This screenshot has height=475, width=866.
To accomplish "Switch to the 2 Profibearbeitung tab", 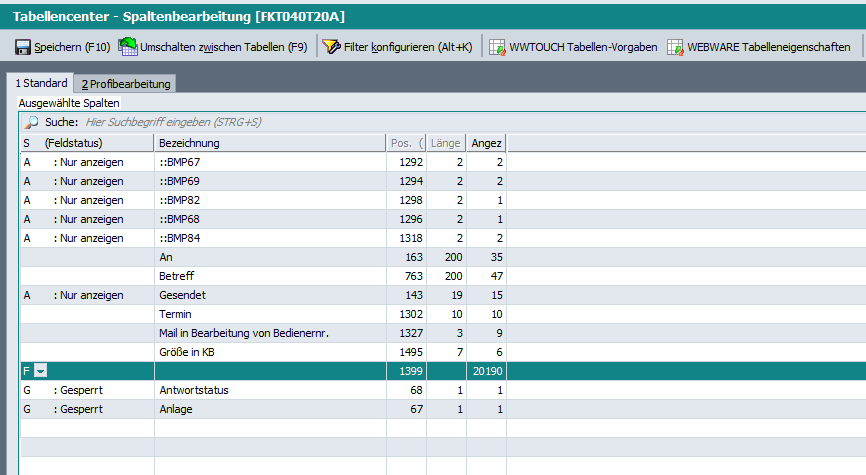I will (x=125, y=84).
